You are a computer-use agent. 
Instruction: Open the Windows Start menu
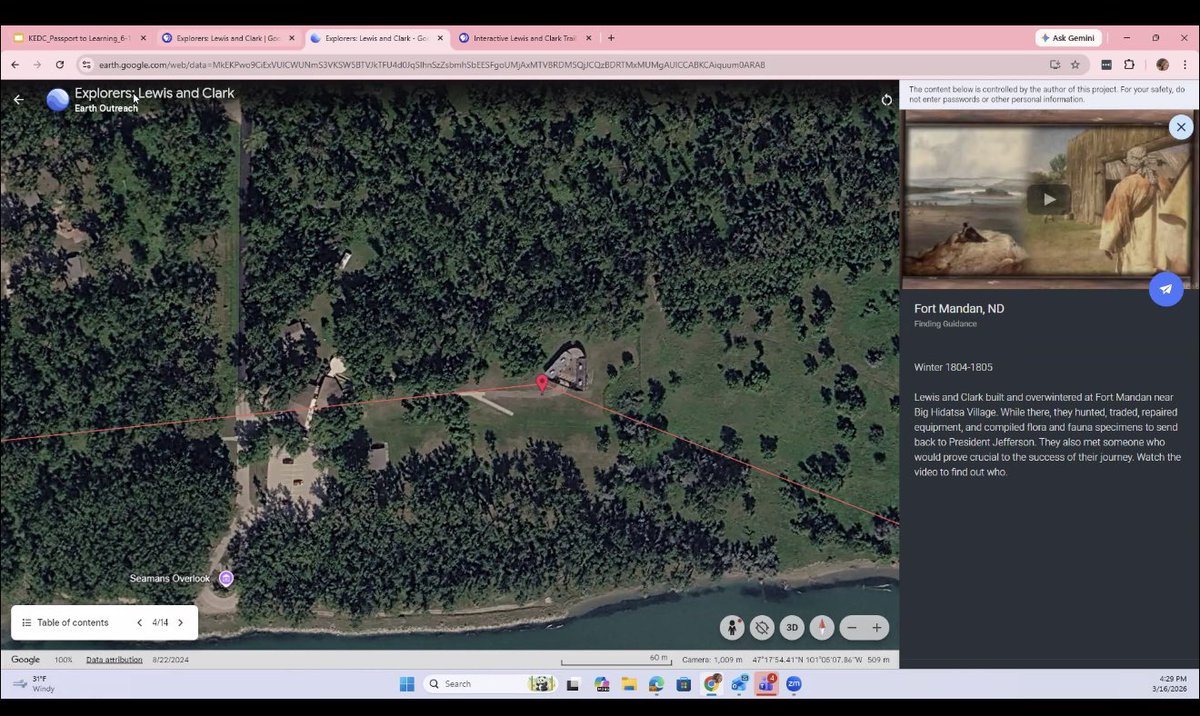(407, 684)
